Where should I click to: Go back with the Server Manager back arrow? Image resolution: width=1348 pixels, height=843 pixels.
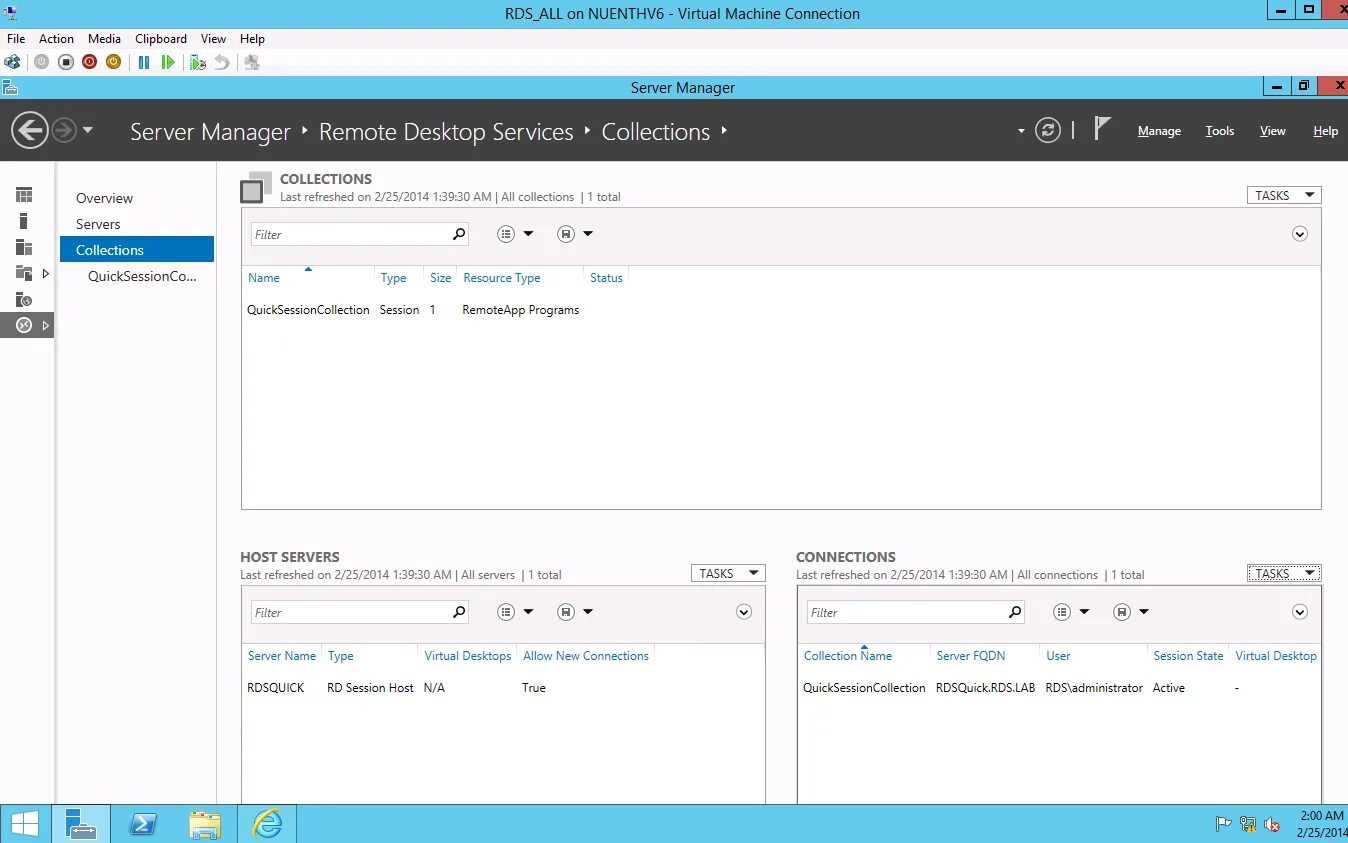click(30, 130)
